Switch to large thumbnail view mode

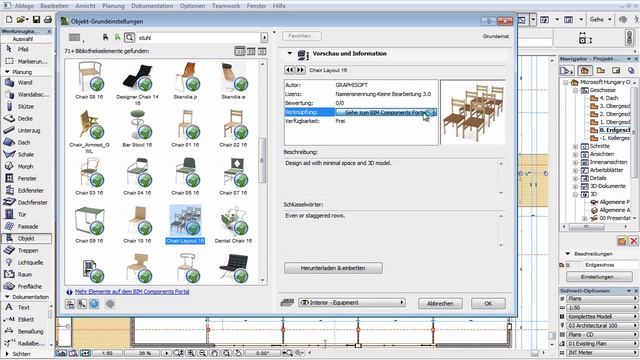point(240,51)
